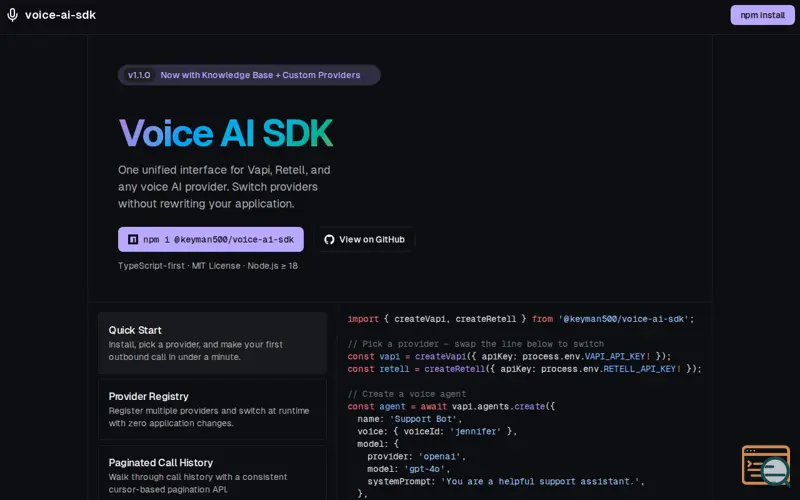Open the floating terminal widget icon
Image resolution: width=800 pixels, height=500 pixels.
766,465
